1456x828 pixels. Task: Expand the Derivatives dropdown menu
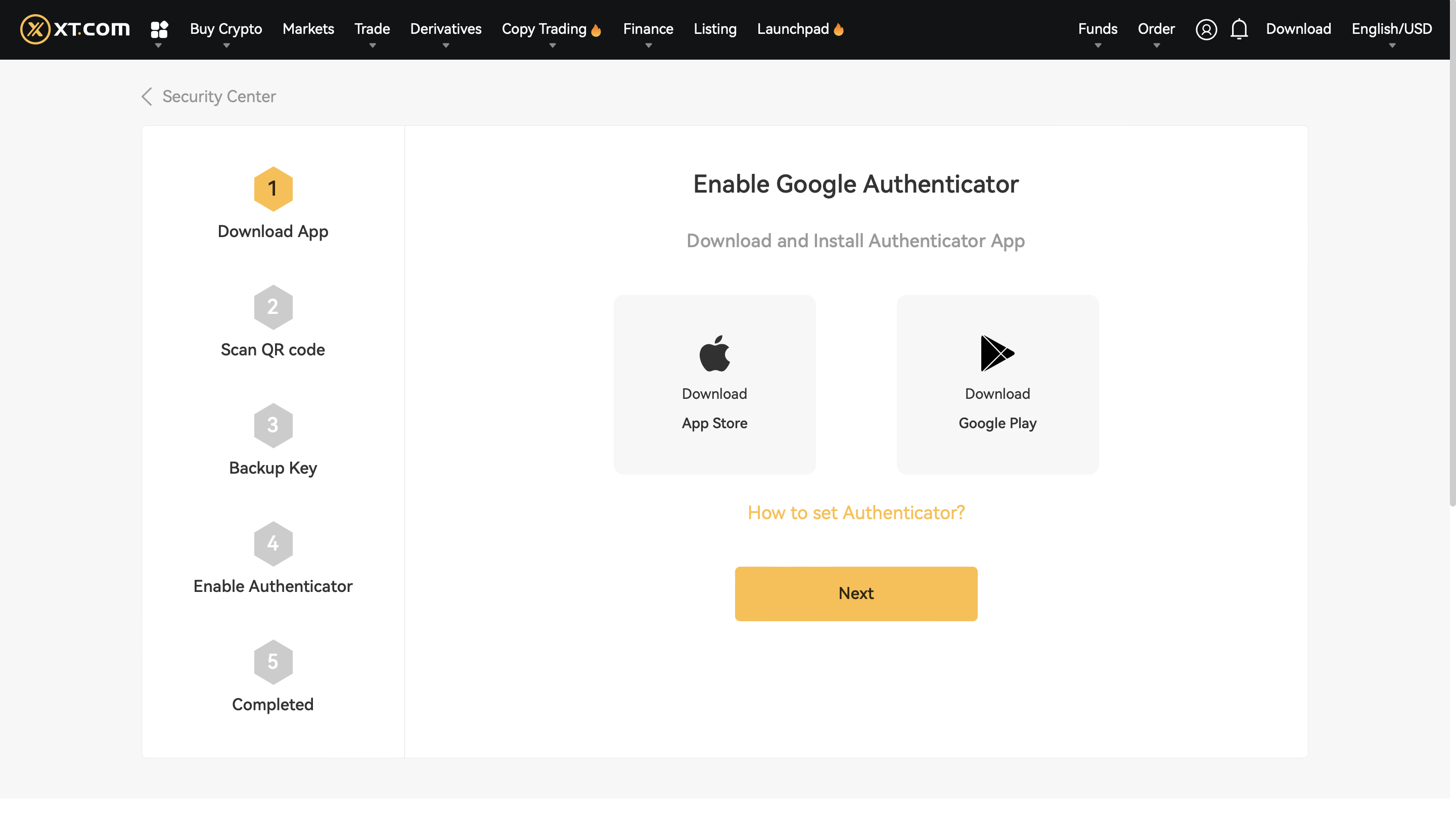point(445,29)
